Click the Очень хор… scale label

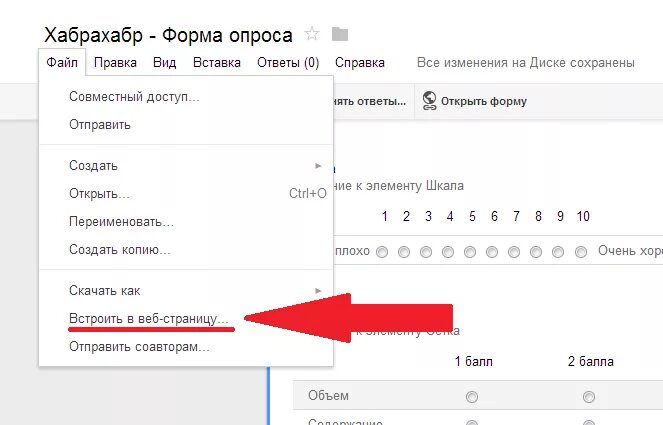tap(630, 251)
